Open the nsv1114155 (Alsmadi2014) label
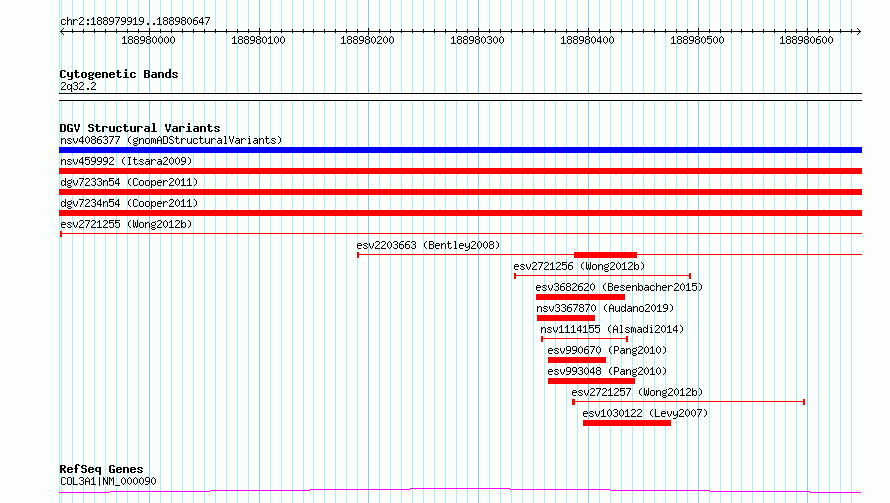Screen dimensions: 890x503 click(x=612, y=329)
